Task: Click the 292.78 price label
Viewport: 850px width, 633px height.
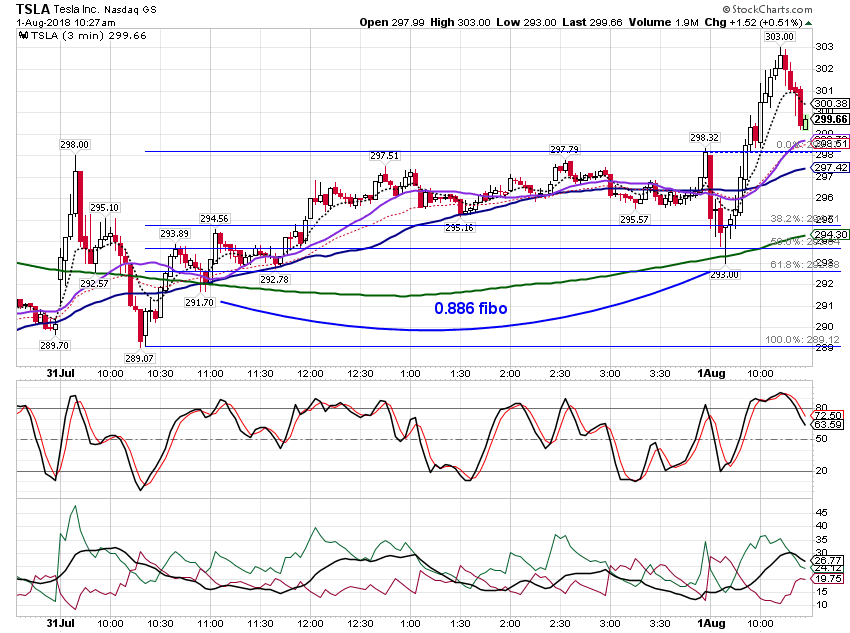Action: (274, 280)
